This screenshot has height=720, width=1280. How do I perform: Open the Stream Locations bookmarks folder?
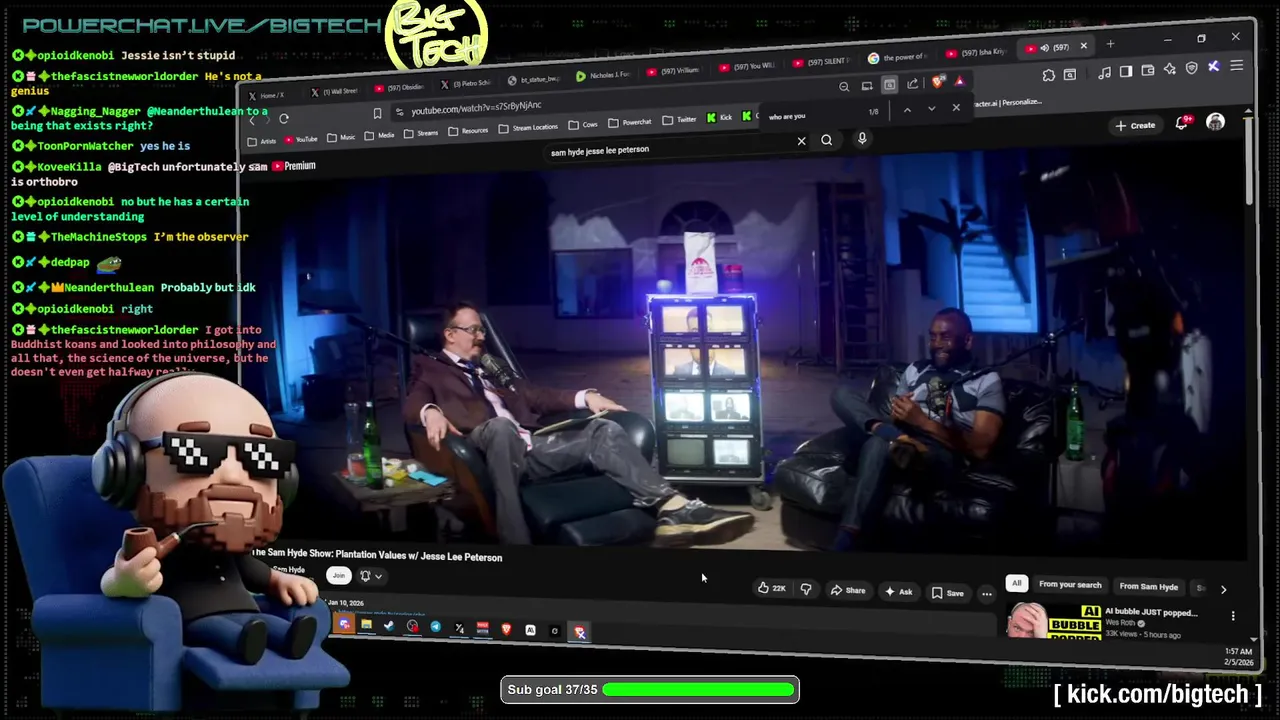click(x=528, y=127)
